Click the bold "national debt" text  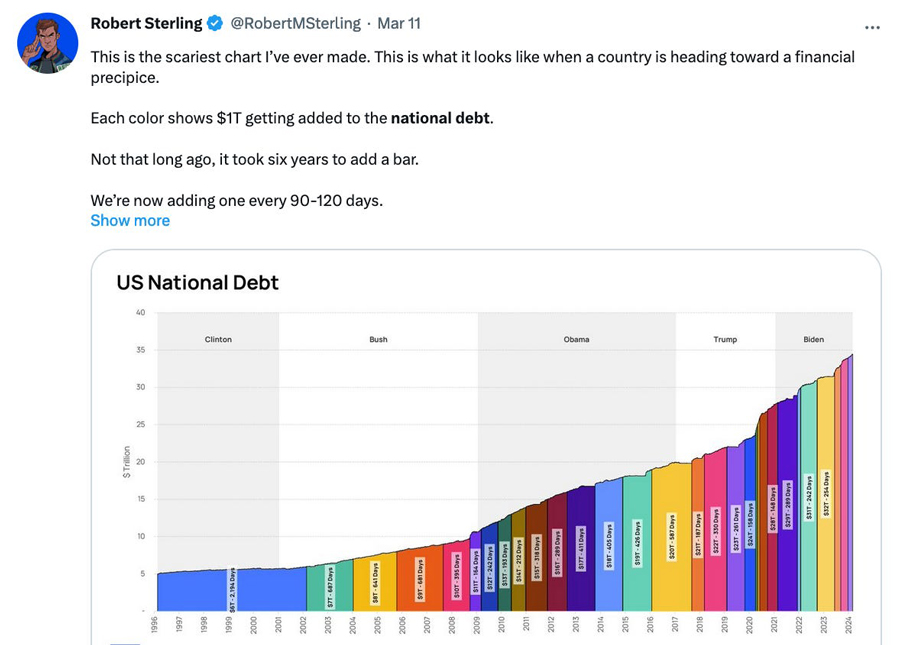440,118
